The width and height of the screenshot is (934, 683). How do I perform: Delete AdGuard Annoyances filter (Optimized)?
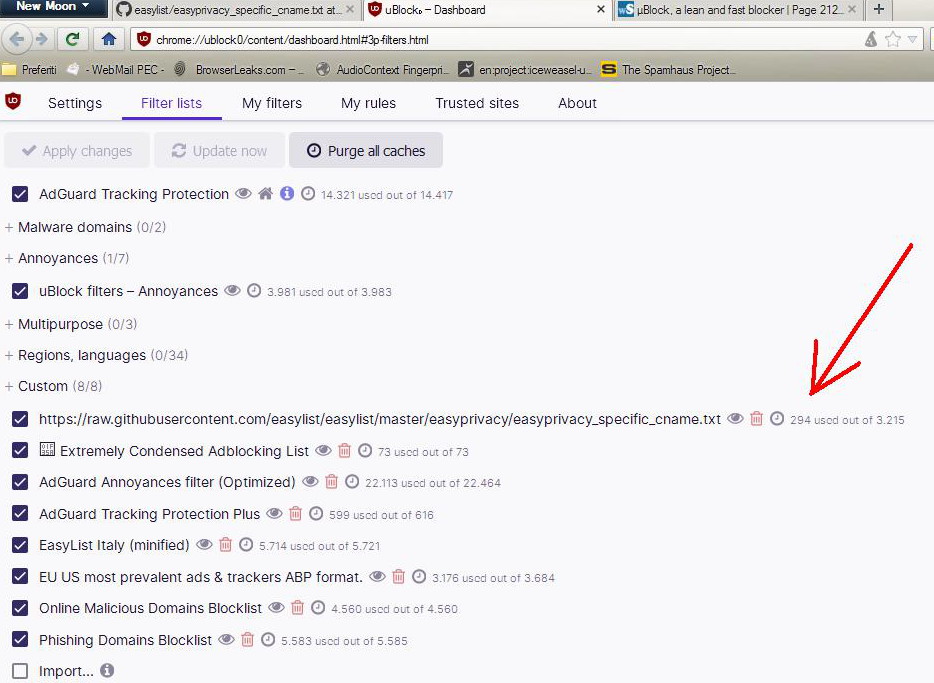tap(332, 482)
